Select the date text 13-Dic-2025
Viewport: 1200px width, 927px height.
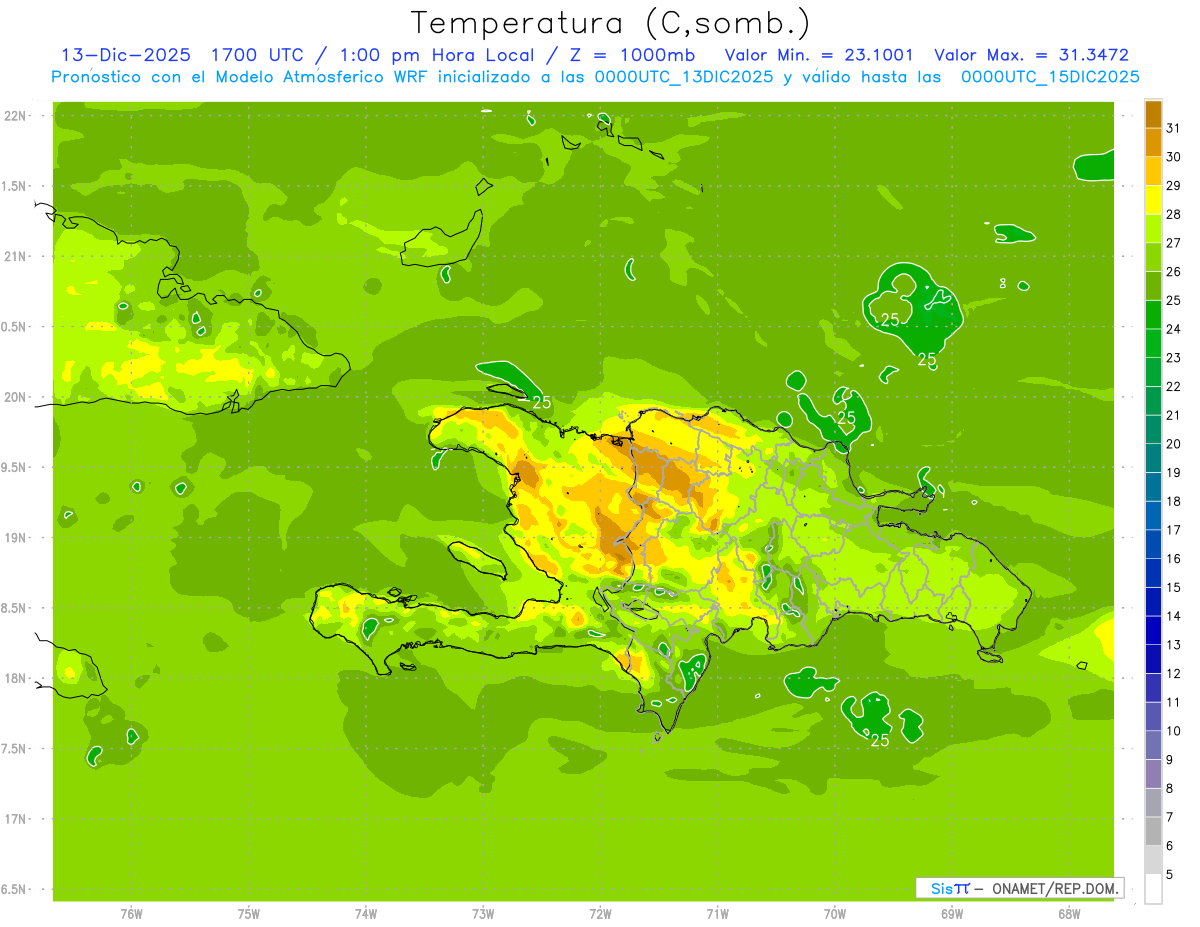125,55
